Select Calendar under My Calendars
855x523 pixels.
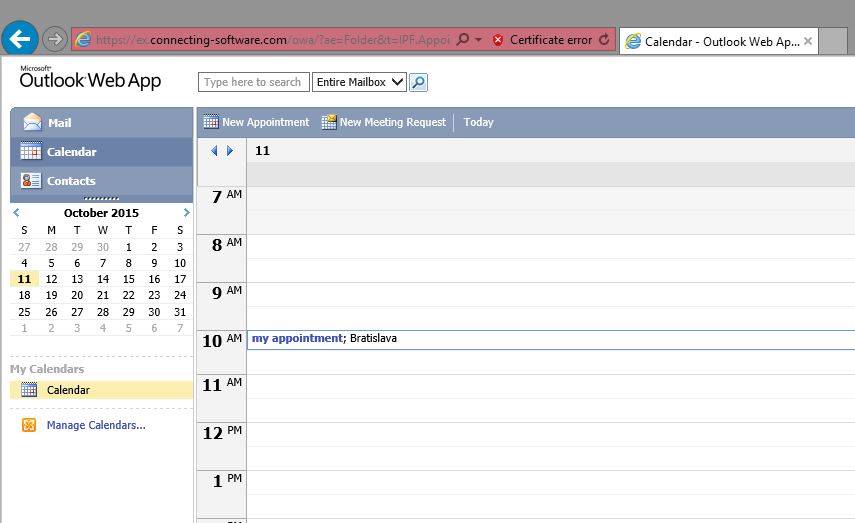point(101,390)
